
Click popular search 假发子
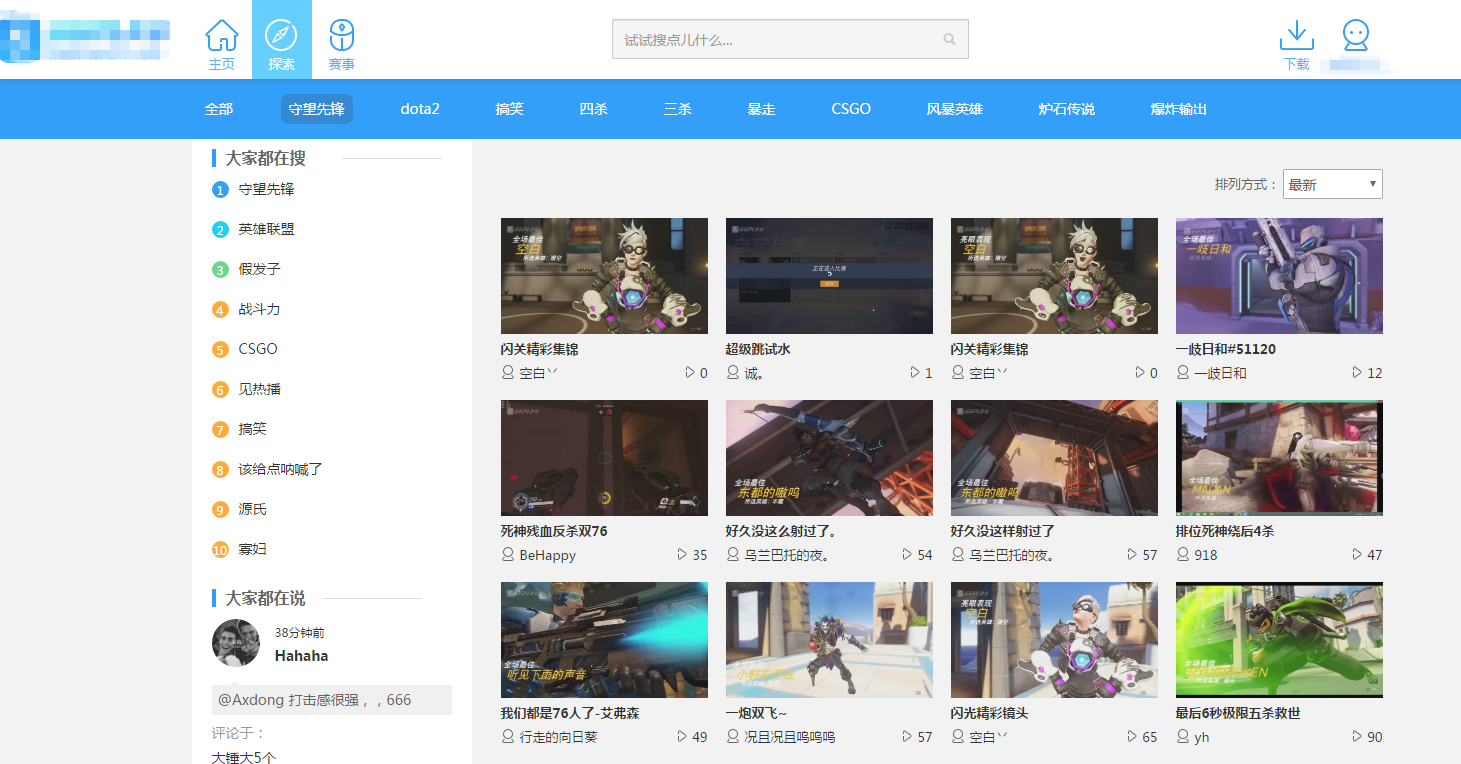point(260,269)
